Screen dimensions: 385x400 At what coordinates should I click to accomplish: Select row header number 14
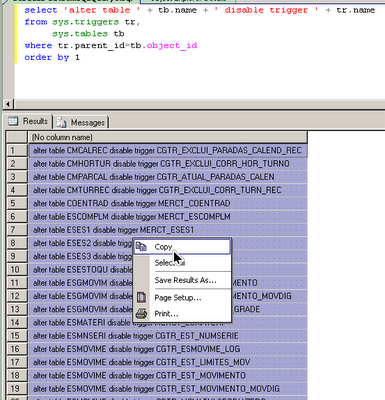pyautogui.click(x=17, y=322)
